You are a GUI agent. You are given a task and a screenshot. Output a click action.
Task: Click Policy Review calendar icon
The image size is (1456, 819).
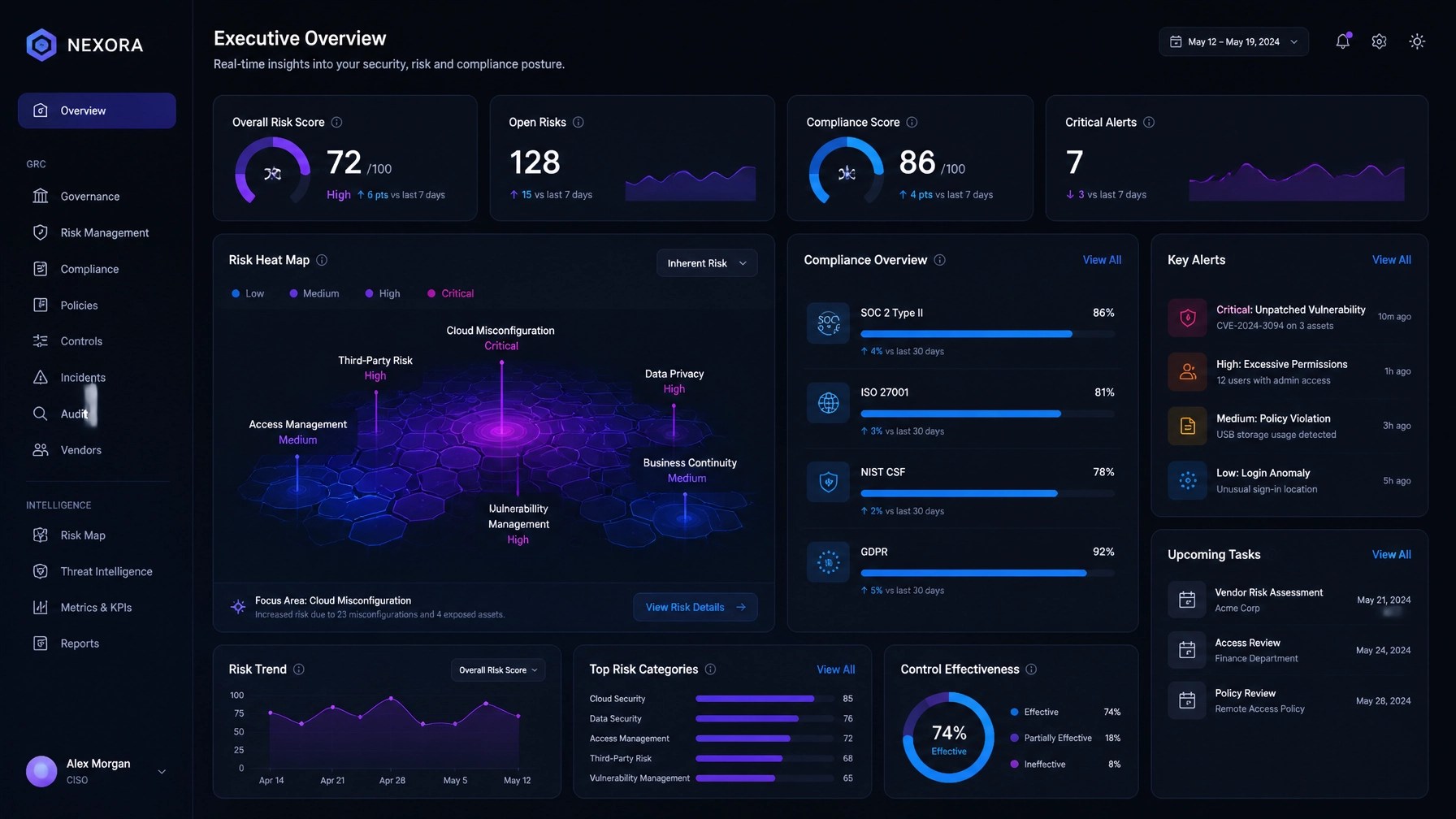click(x=1187, y=700)
